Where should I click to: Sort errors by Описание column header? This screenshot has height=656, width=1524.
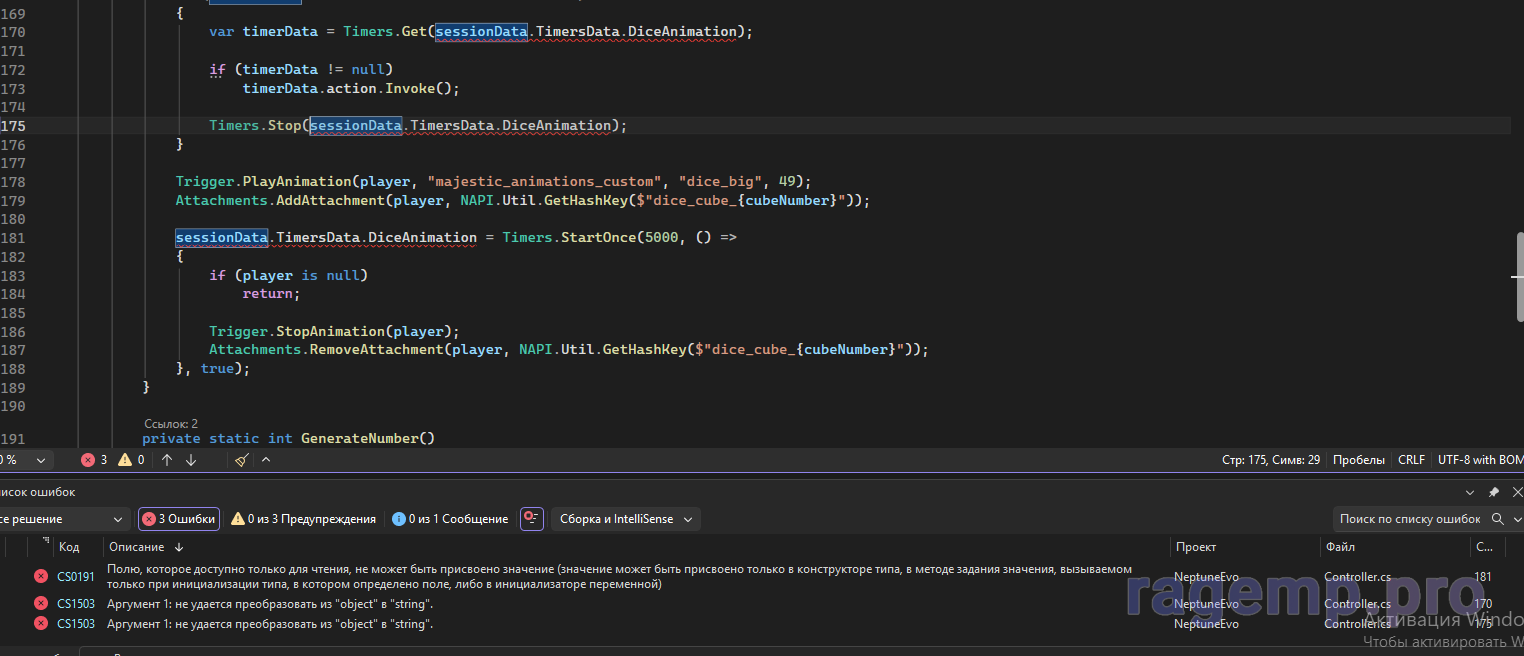coord(137,547)
